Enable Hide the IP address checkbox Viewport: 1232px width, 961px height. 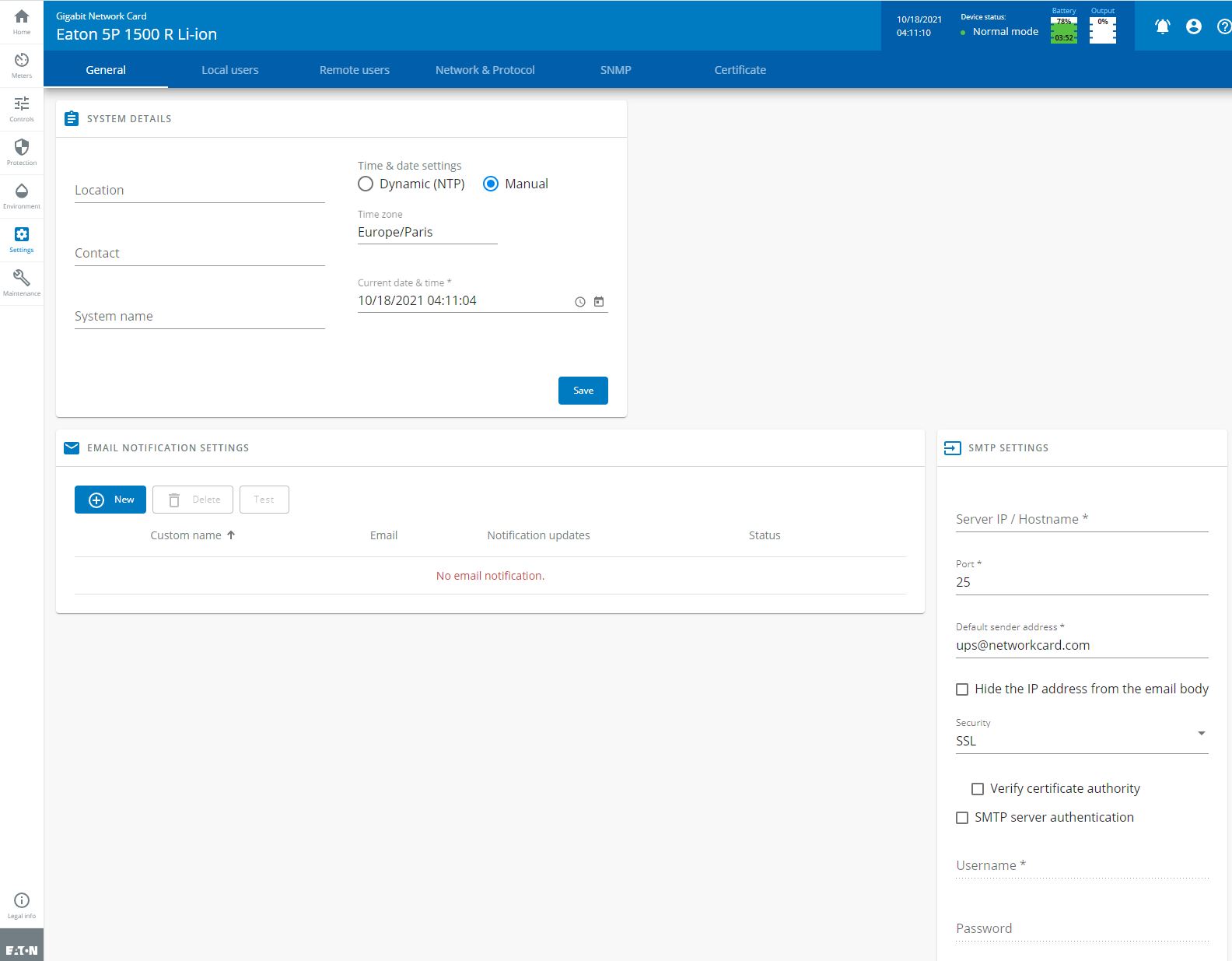[962, 689]
